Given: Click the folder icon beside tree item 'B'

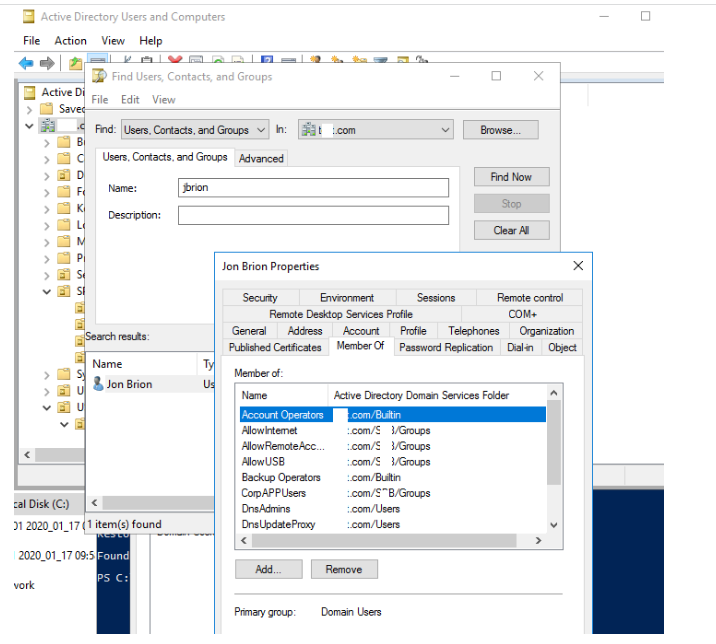Looking at the screenshot, I should coord(64,142).
